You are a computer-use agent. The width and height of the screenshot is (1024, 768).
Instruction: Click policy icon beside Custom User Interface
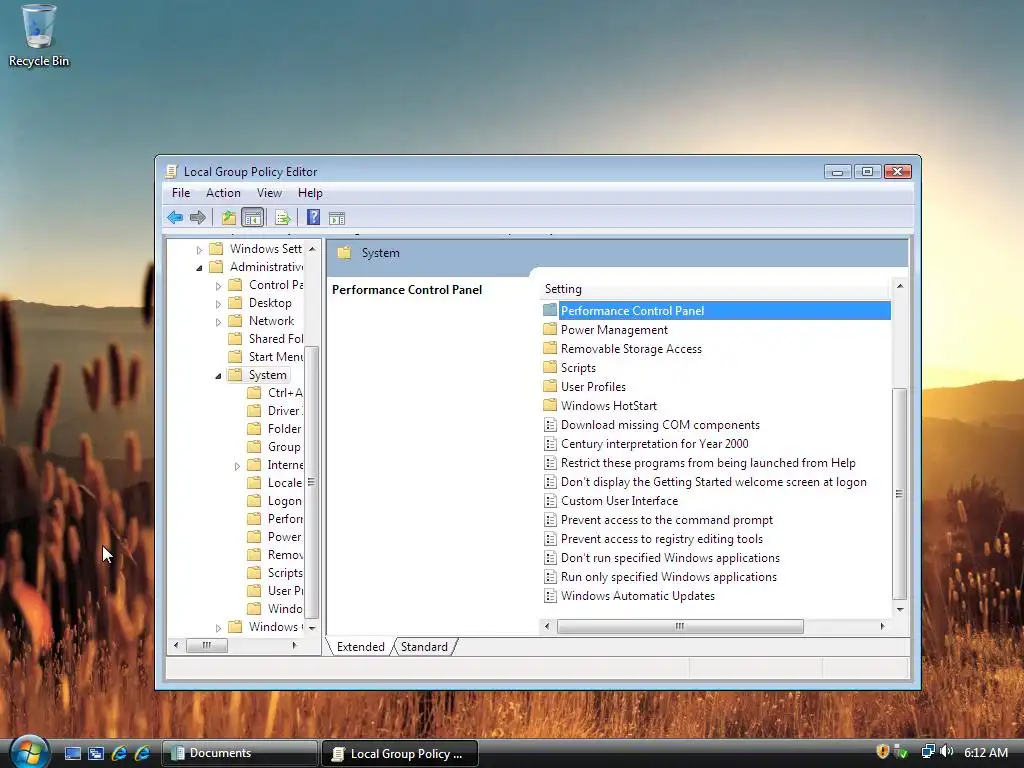pyautogui.click(x=550, y=501)
